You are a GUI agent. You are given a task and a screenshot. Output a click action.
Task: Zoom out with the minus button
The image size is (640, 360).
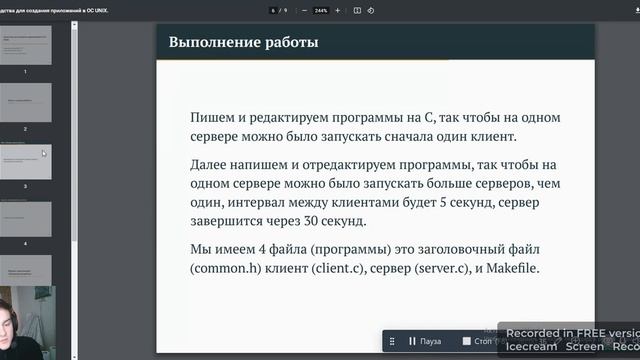click(x=304, y=11)
